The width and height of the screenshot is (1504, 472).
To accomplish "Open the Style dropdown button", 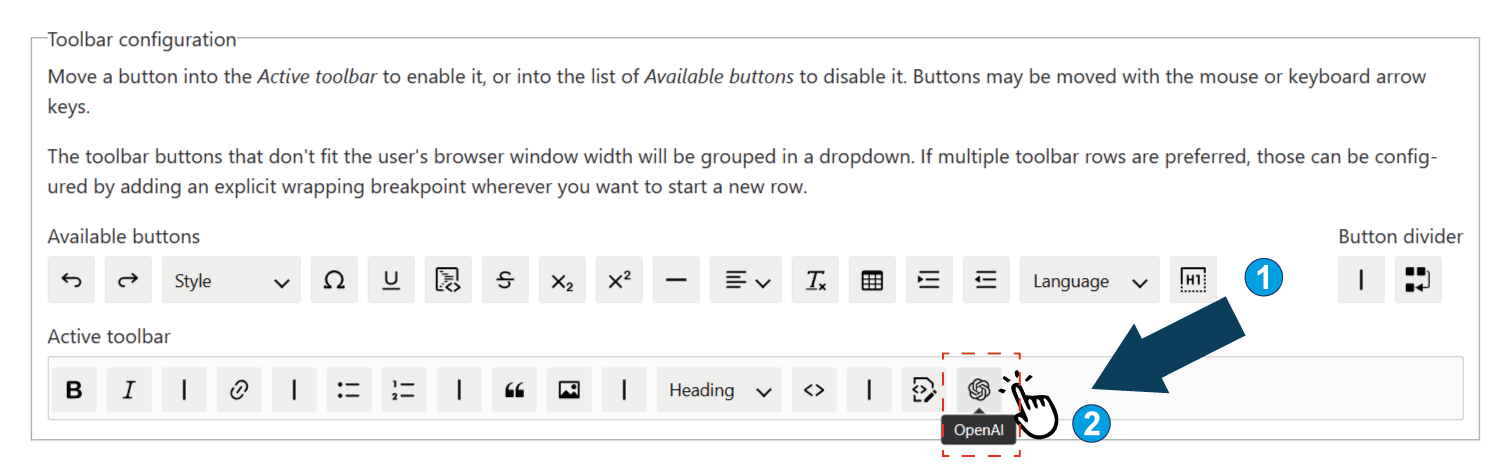I will 231,281.
